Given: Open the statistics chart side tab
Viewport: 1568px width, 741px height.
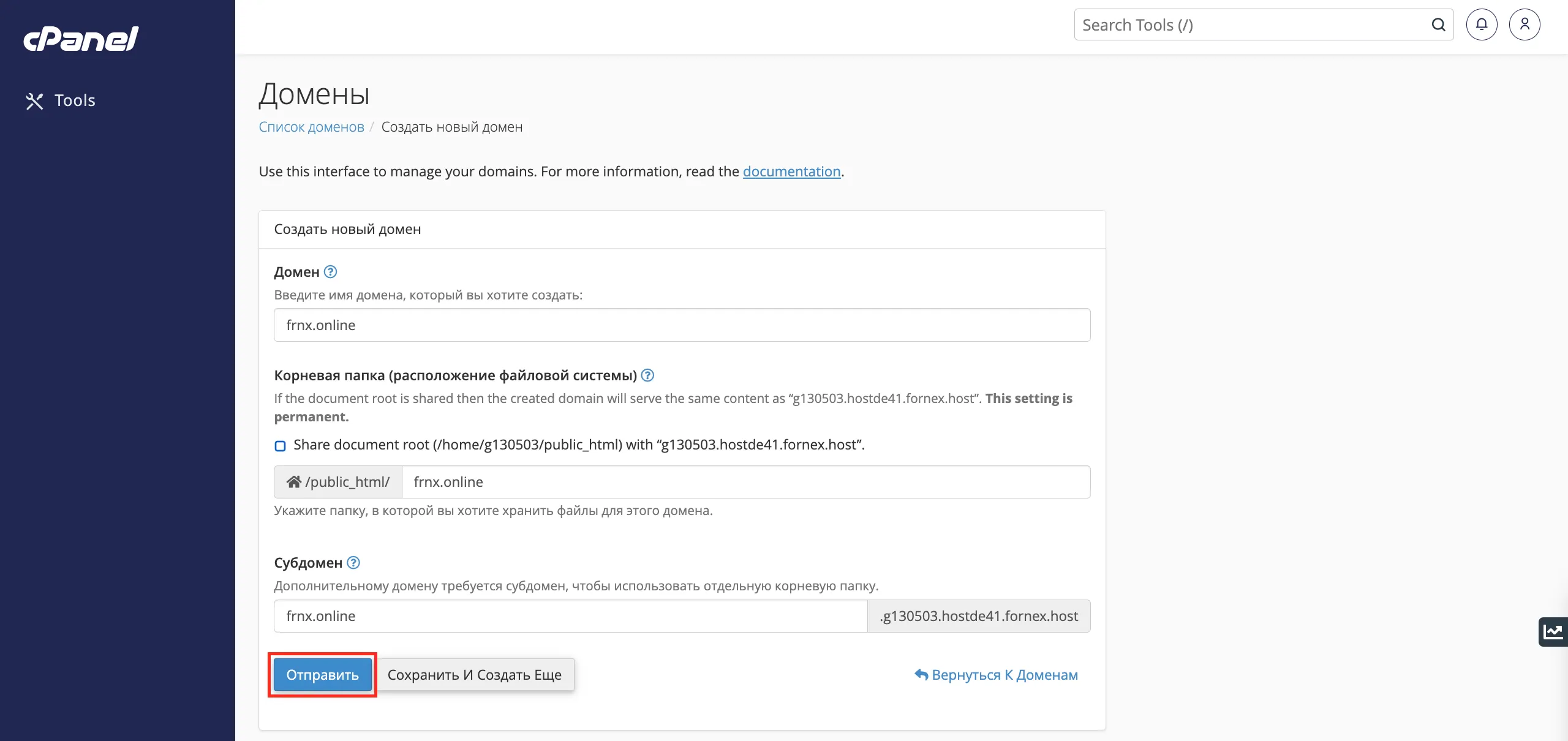Looking at the screenshot, I should tap(1553, 631).
